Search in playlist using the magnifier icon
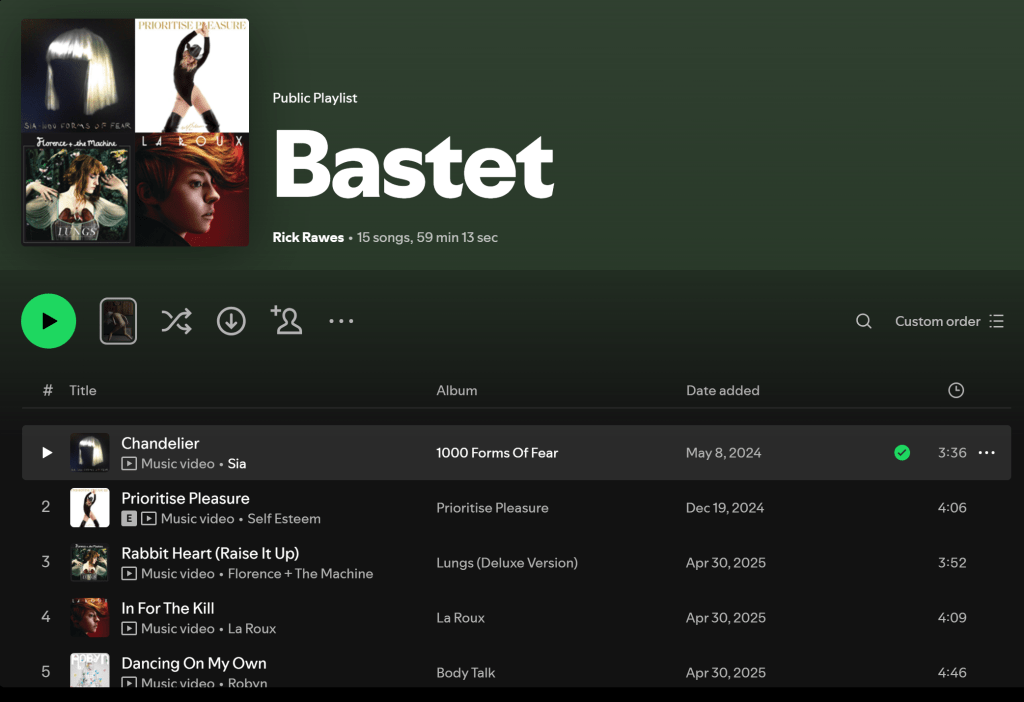The width and height of the screenshot is (1024, 702). pos(863,321)
